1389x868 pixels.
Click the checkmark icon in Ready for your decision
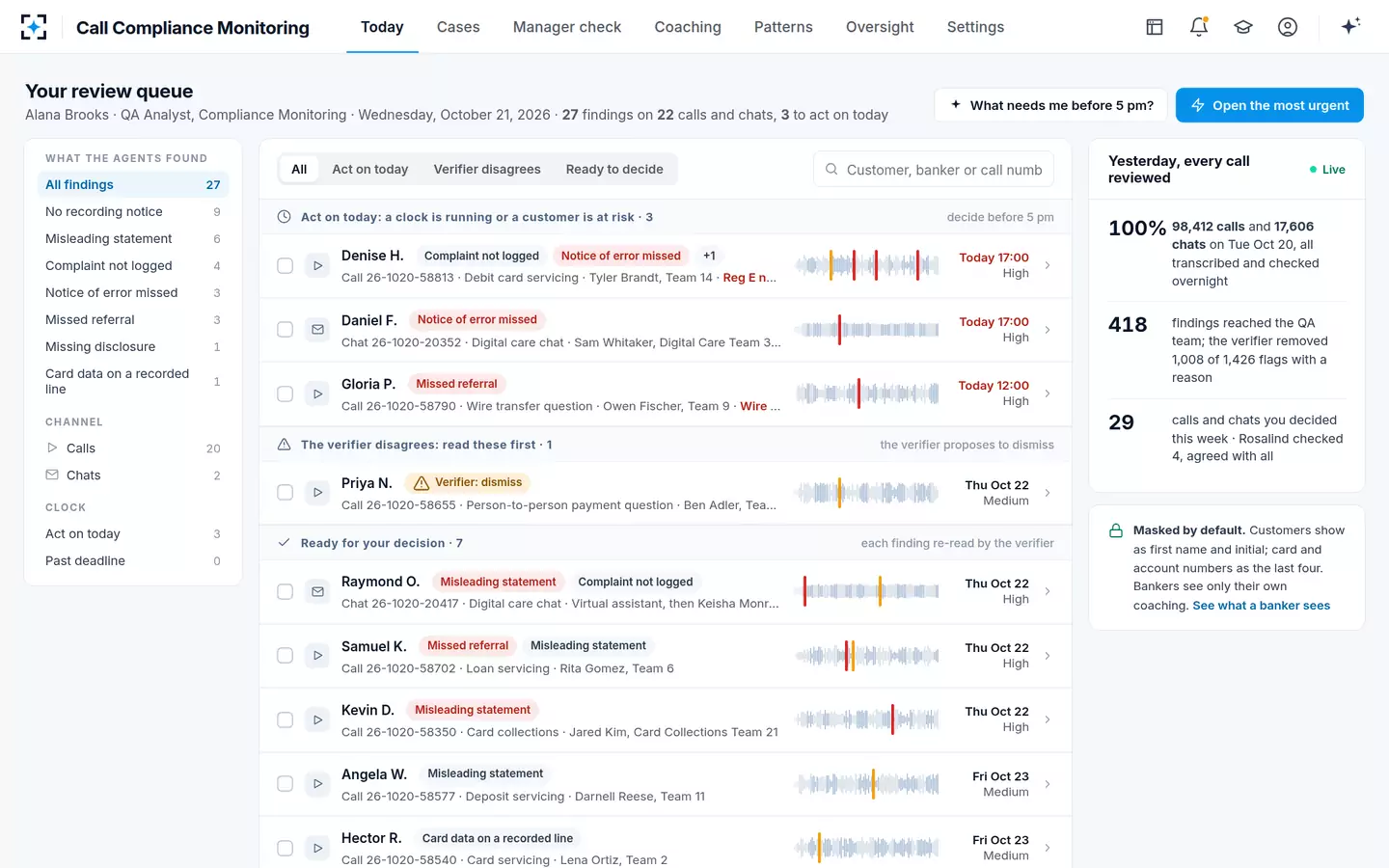(284, 543)
